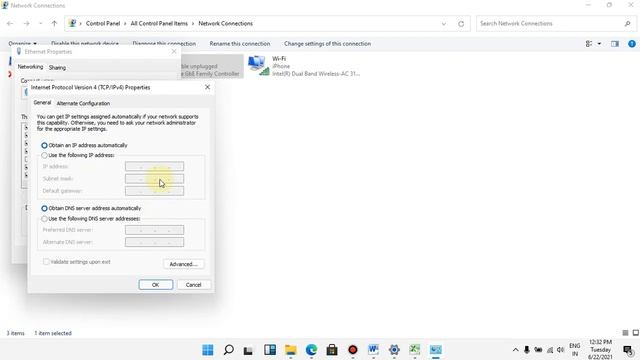
Task: Open Advanced TCP/IP settings
Action: [x=183, y=264]
